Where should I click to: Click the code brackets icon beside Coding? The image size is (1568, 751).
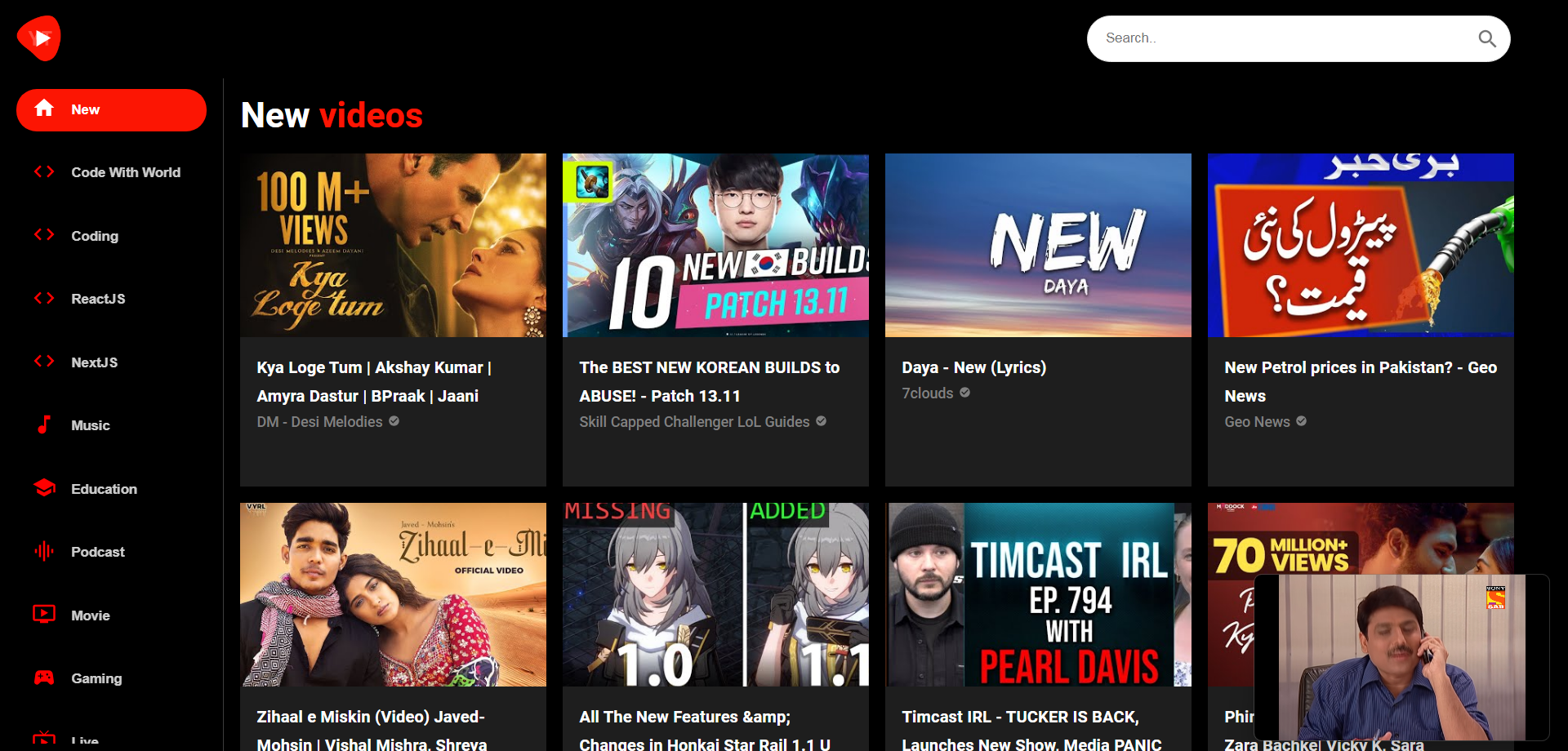tap(44, 235)
